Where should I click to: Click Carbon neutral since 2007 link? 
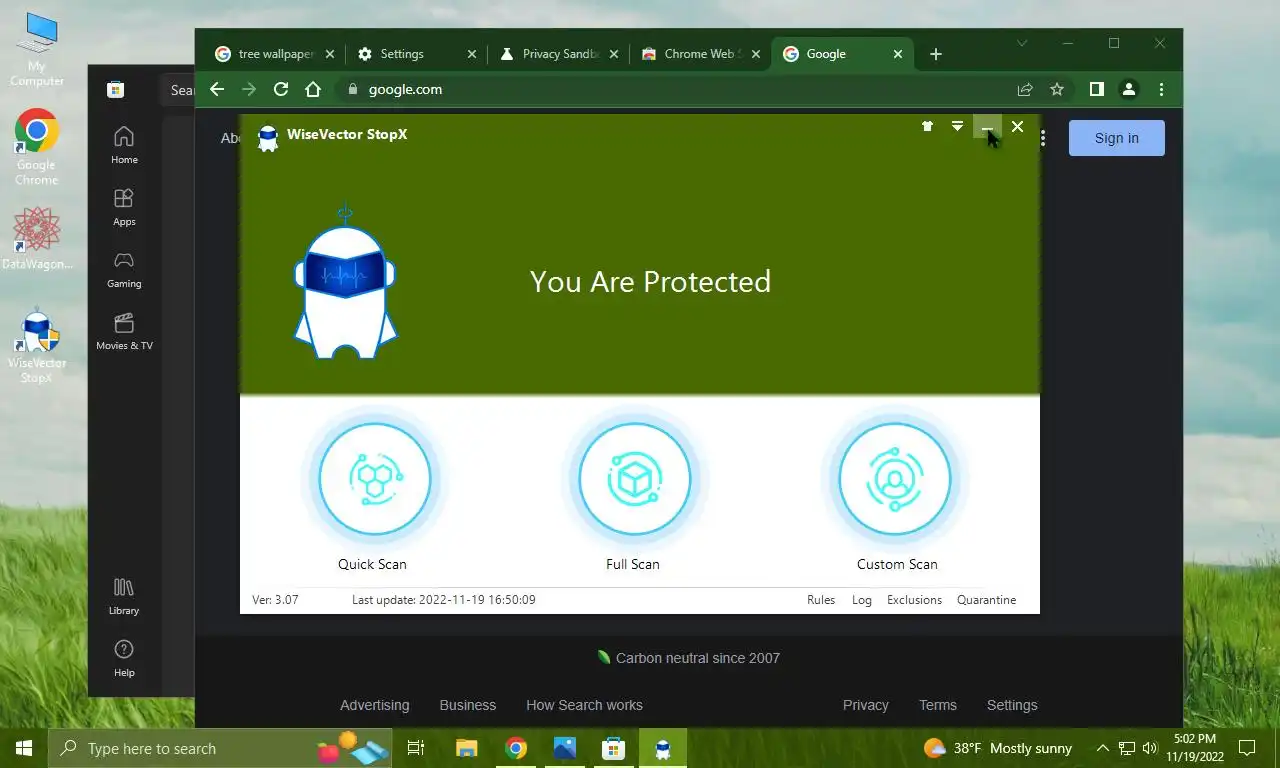pos(688,658)
